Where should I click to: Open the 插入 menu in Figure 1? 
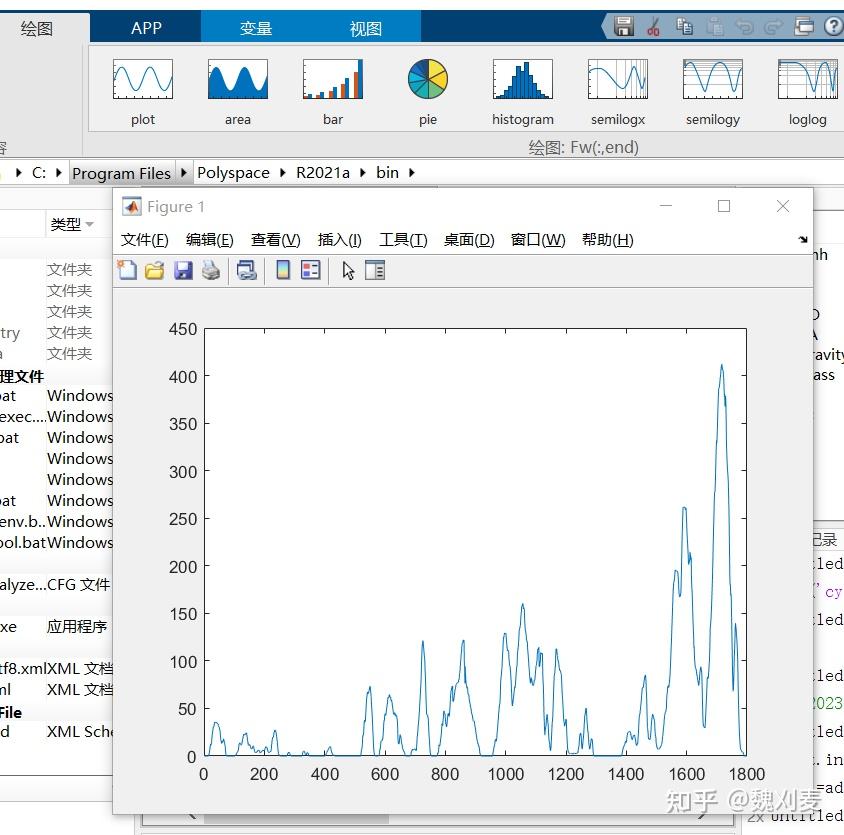click(339, 240)
